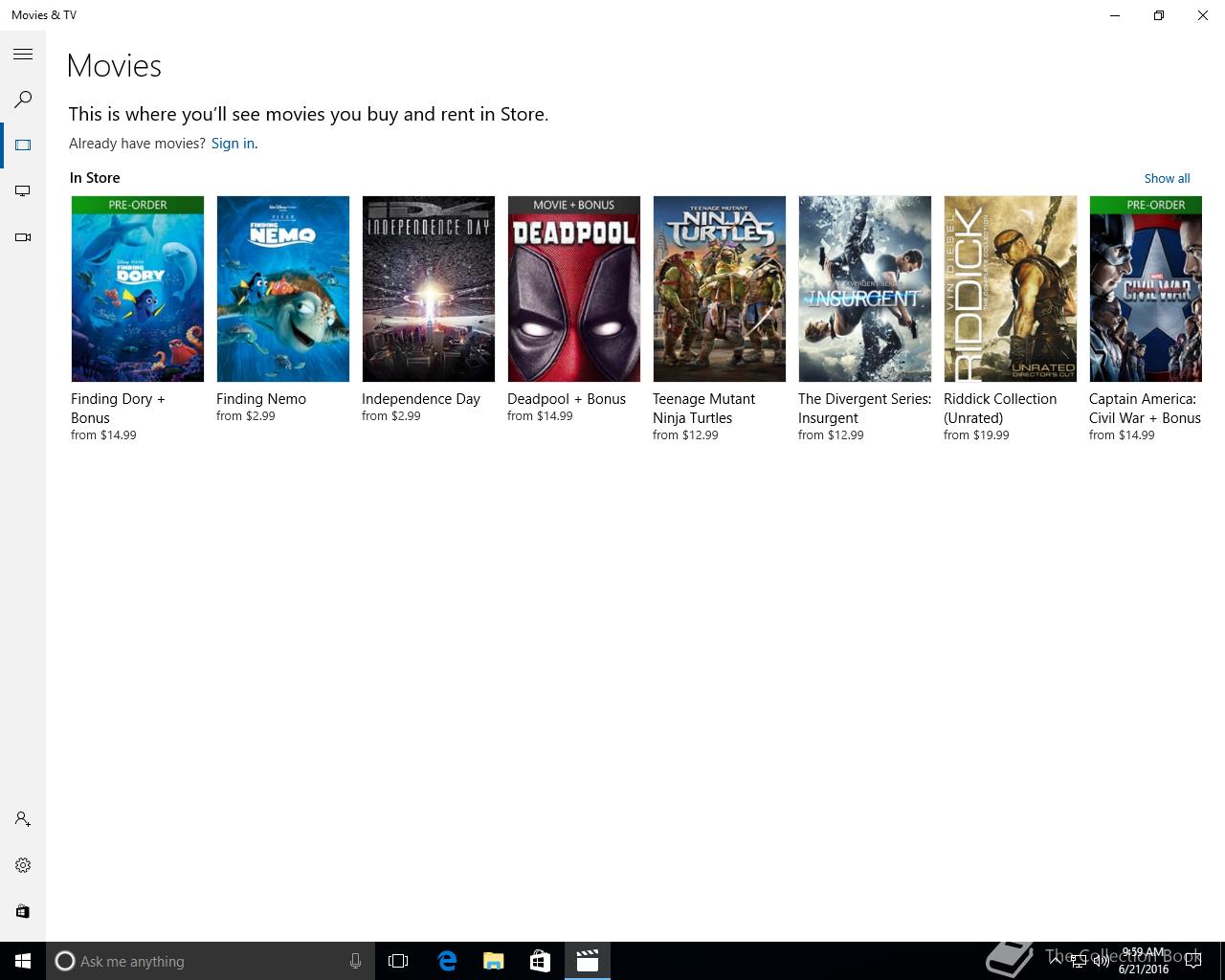Click Riddick Collection (Unrated) title text
This screenshot has height=980, width=1225.
click(x=1000, y=409)
